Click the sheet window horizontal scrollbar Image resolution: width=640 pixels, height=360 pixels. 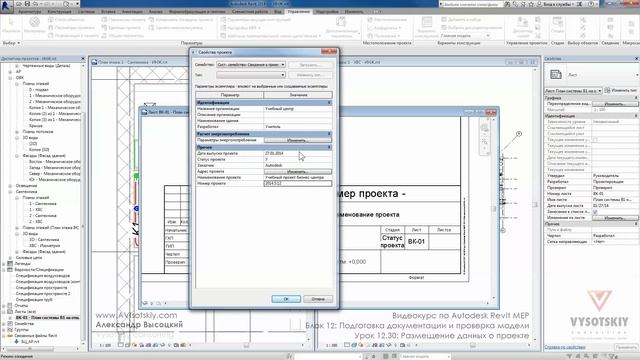[x=326, y=303]
